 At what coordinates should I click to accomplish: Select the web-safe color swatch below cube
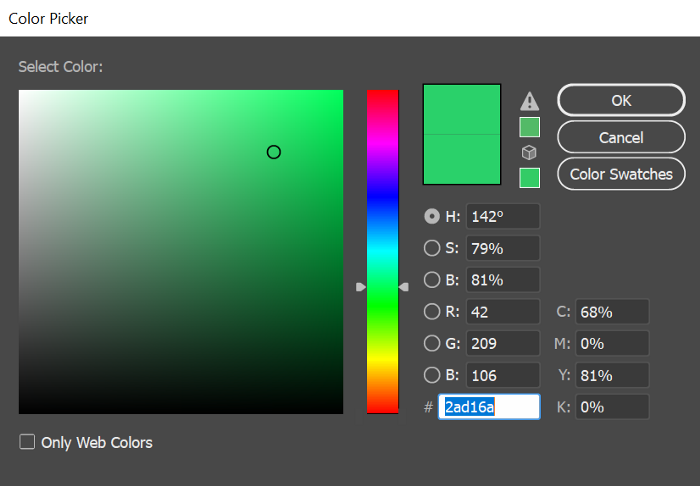[529, 178]
